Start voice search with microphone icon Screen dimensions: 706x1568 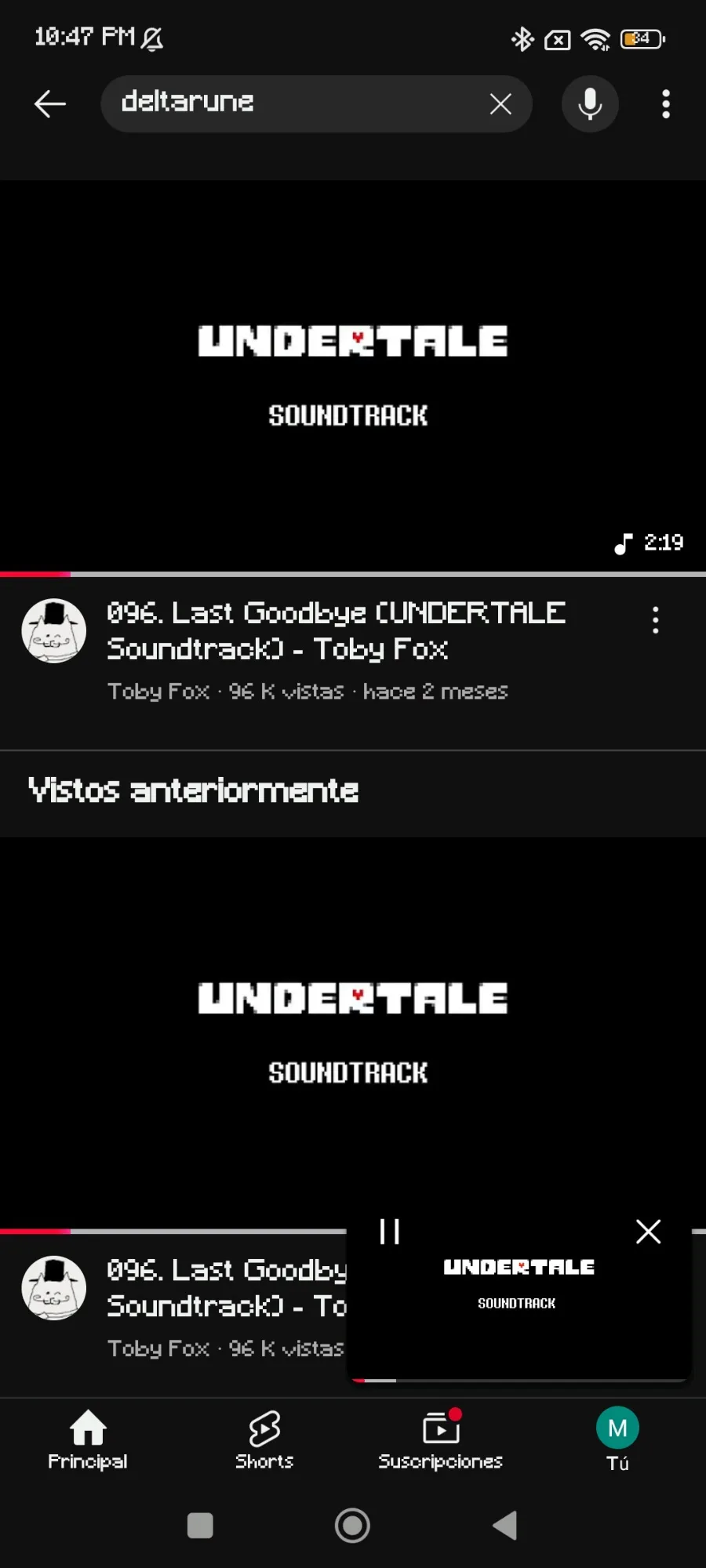(x=590, y=103)
